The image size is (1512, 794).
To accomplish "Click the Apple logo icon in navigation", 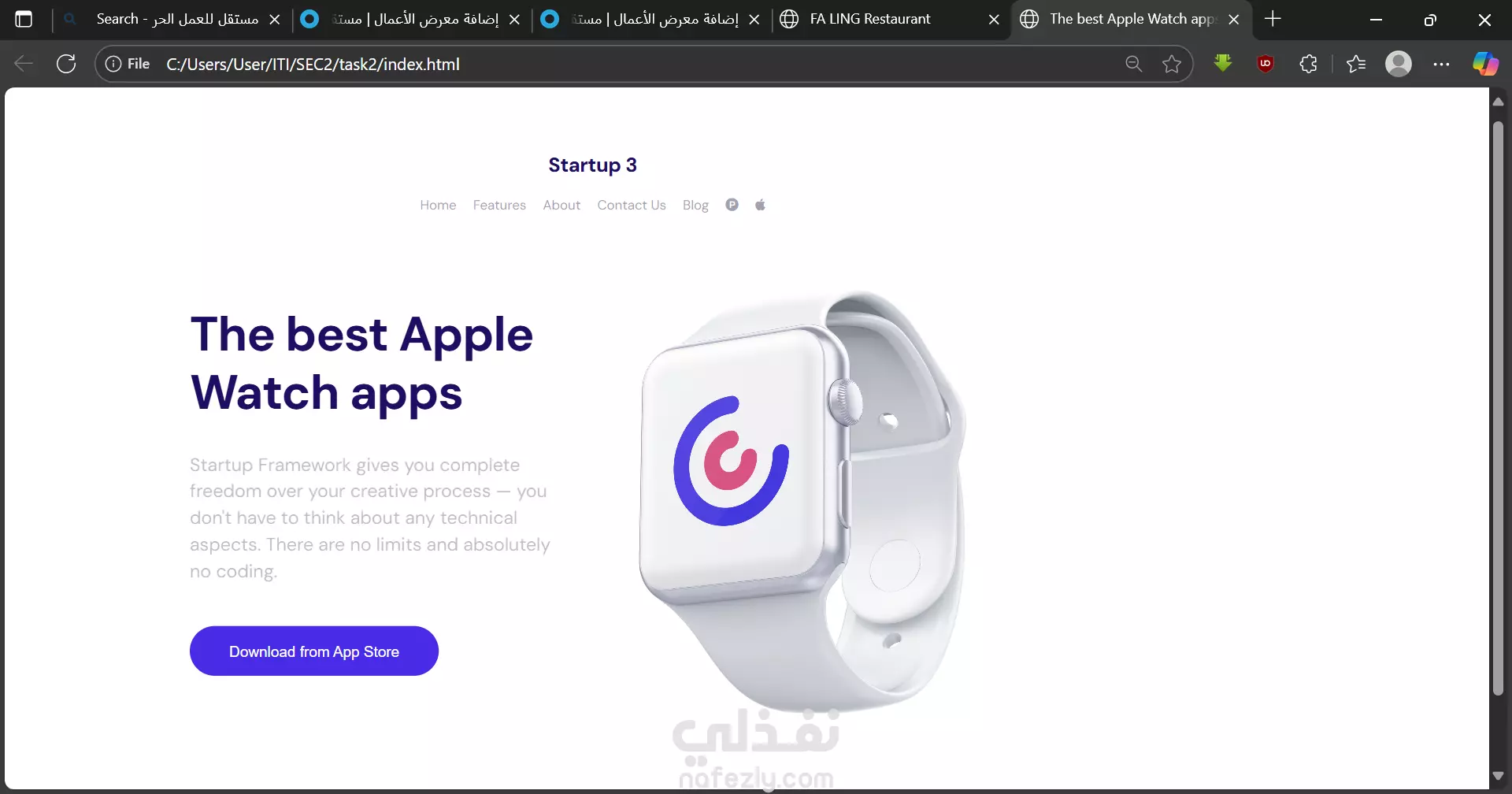I will 760,205.
